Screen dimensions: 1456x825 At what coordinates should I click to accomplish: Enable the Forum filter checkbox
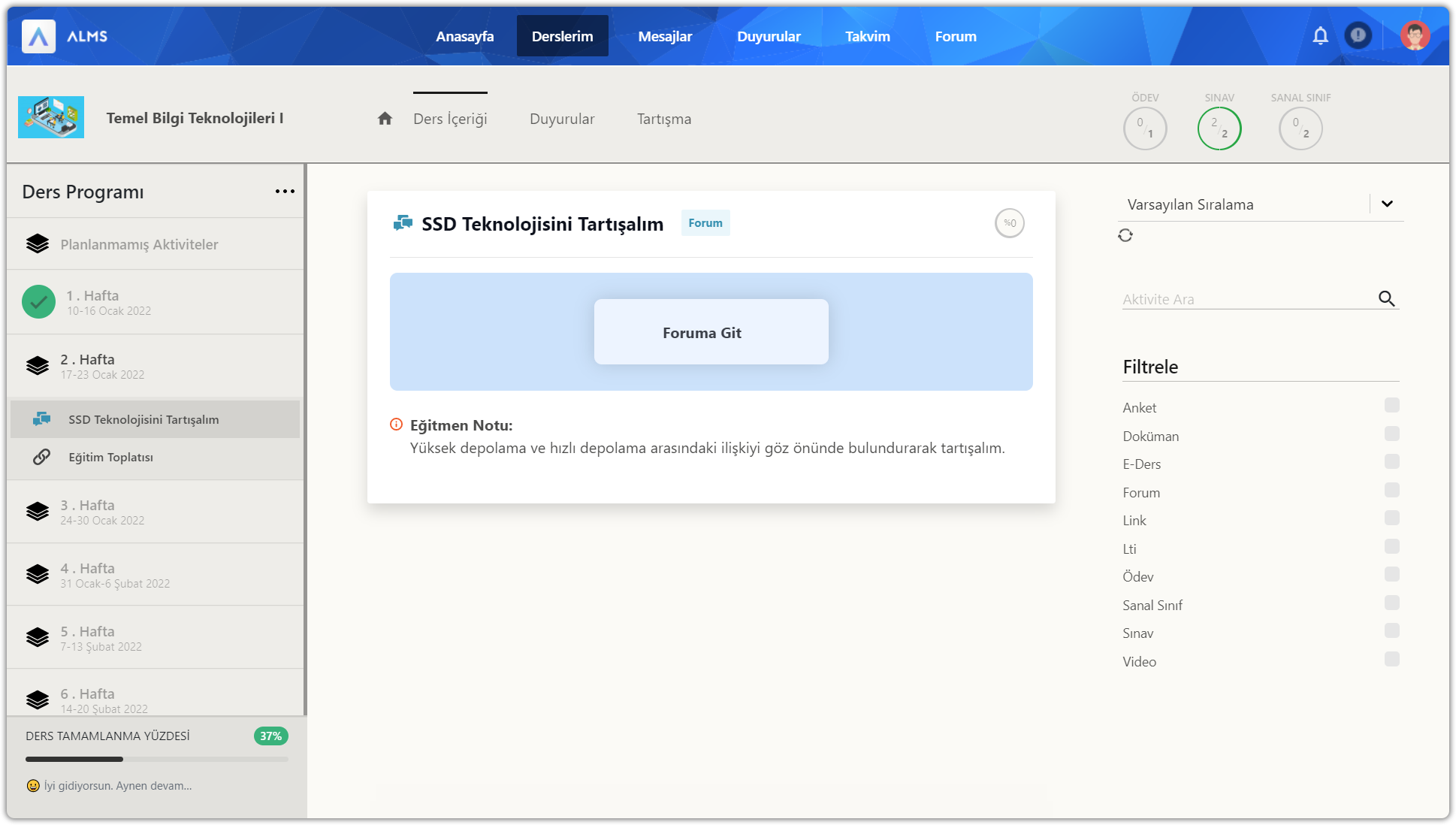pos(1391,490)
